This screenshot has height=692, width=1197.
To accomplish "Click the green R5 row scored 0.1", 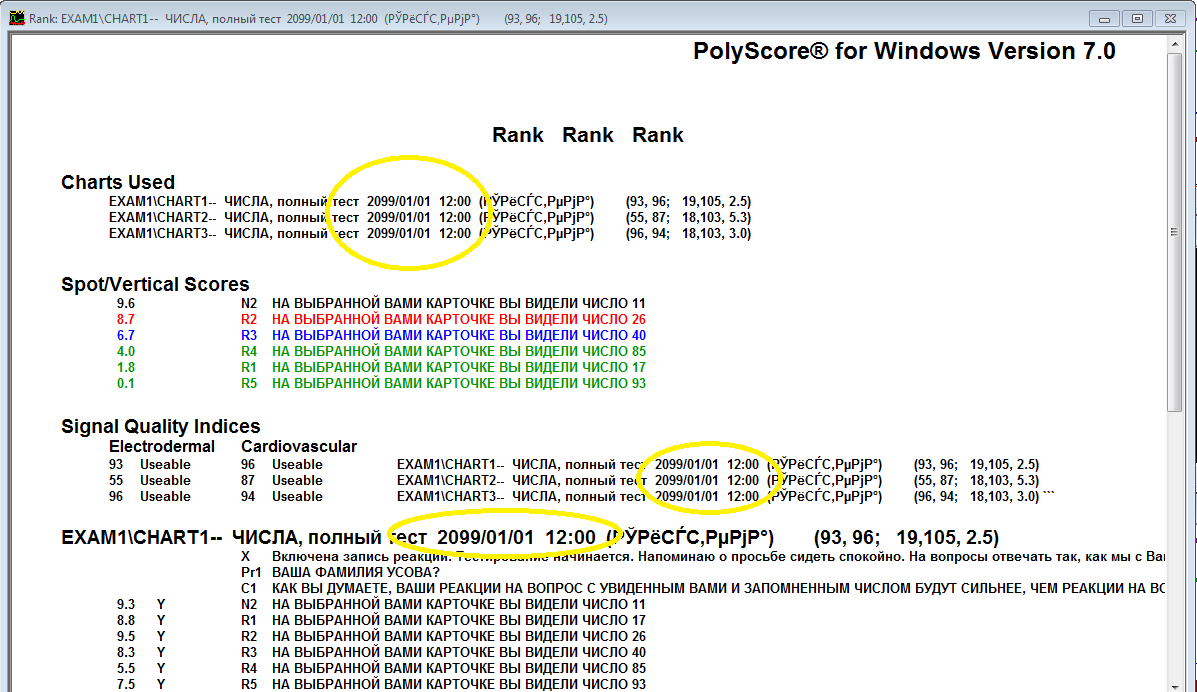I will pos(381,383).
